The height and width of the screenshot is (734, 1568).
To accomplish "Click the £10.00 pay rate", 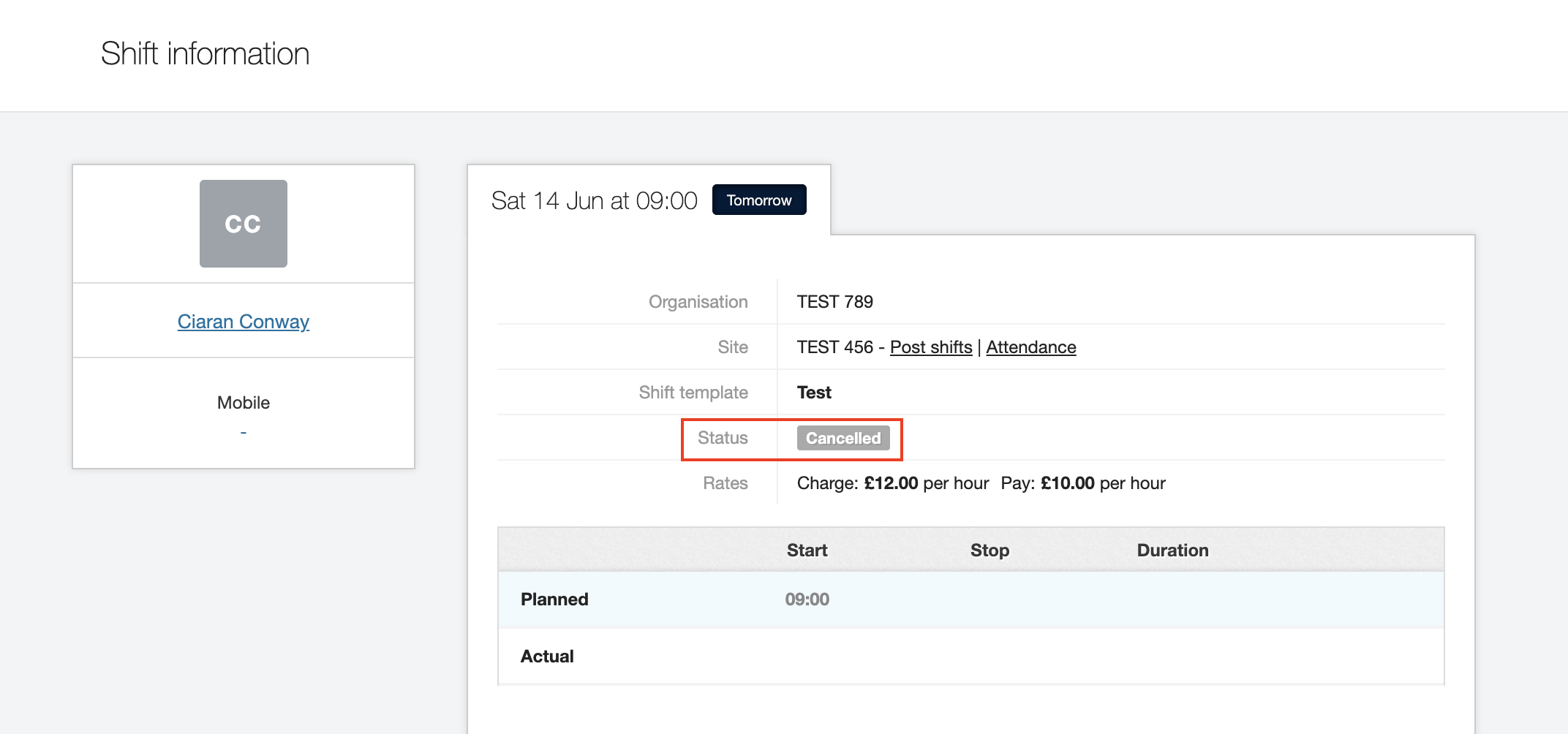I will 1067,483.
